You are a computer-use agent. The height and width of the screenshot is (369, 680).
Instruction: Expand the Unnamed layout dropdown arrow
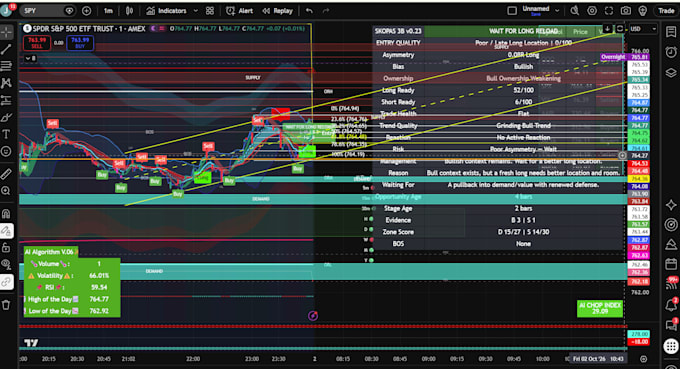pyautogui.click(x=557, y=10)
